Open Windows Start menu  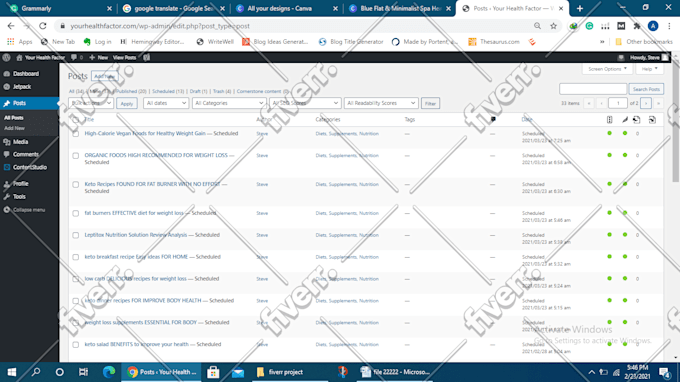12,372
